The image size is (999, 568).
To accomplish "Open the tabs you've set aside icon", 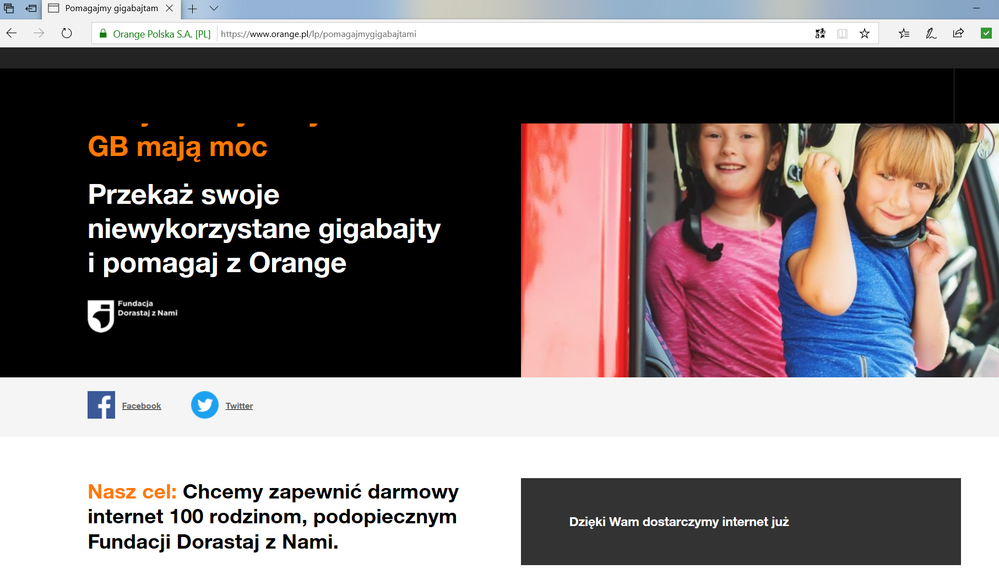I will (9, 8).
